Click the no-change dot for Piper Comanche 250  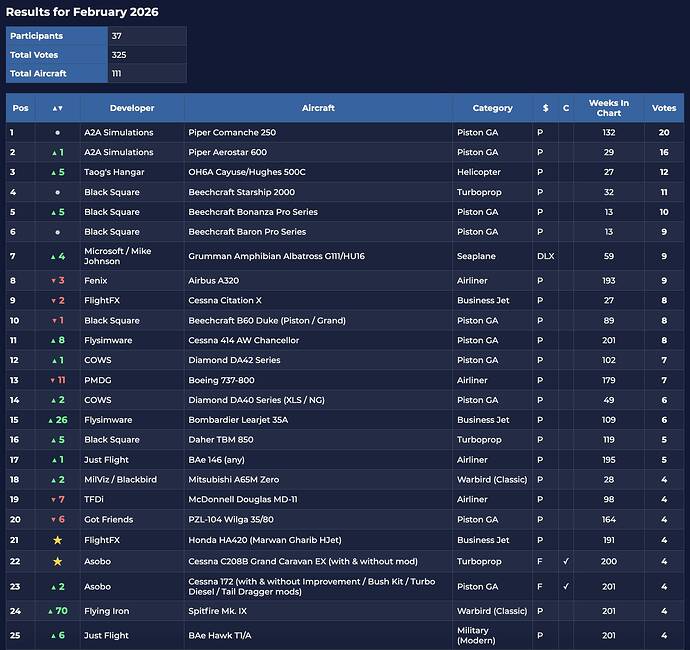57,132
